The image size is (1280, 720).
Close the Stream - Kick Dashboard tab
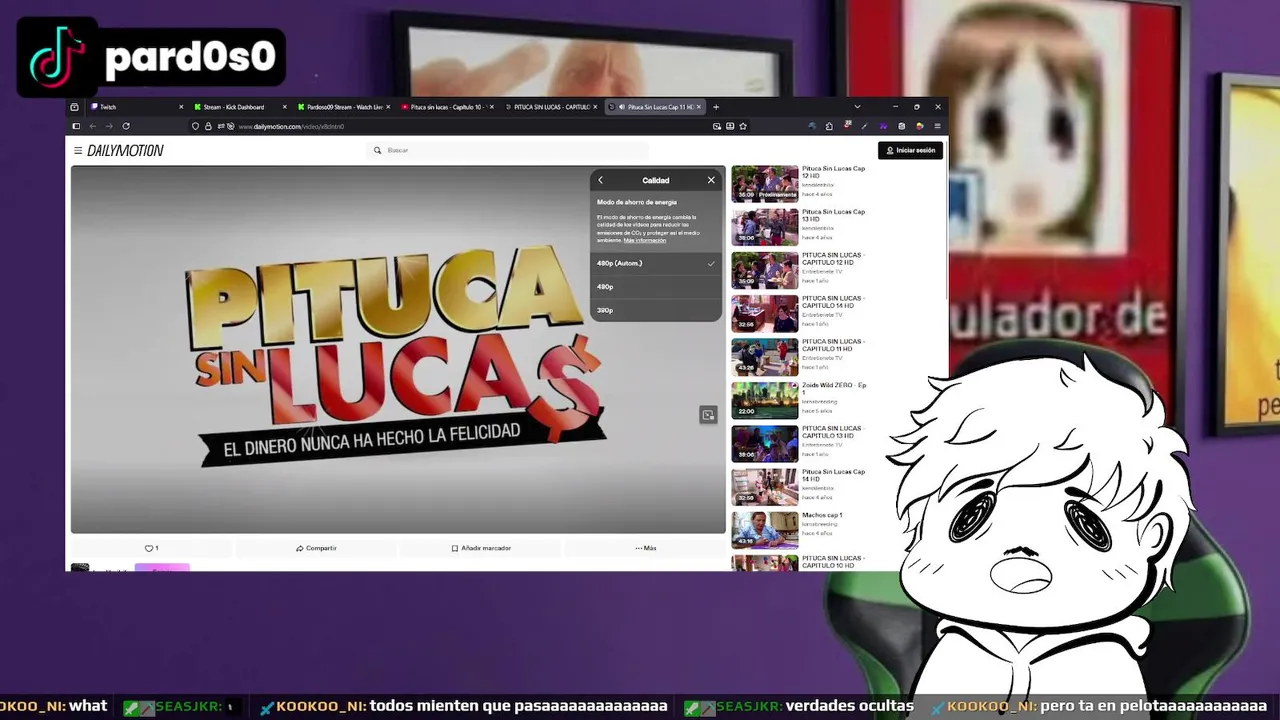pyautogui.click(x=285, y=107)
